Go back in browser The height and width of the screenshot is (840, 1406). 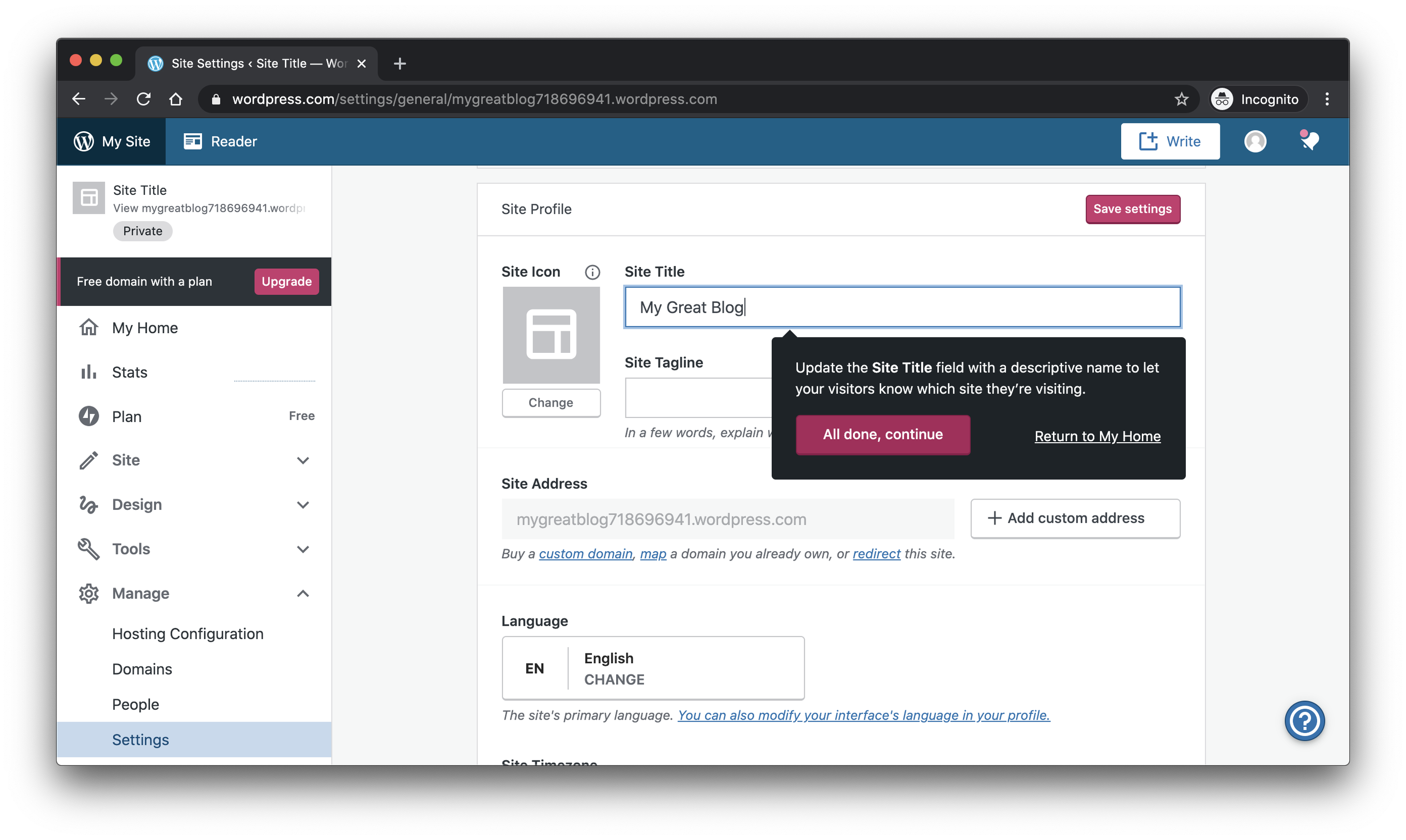(x=79, y=99)
